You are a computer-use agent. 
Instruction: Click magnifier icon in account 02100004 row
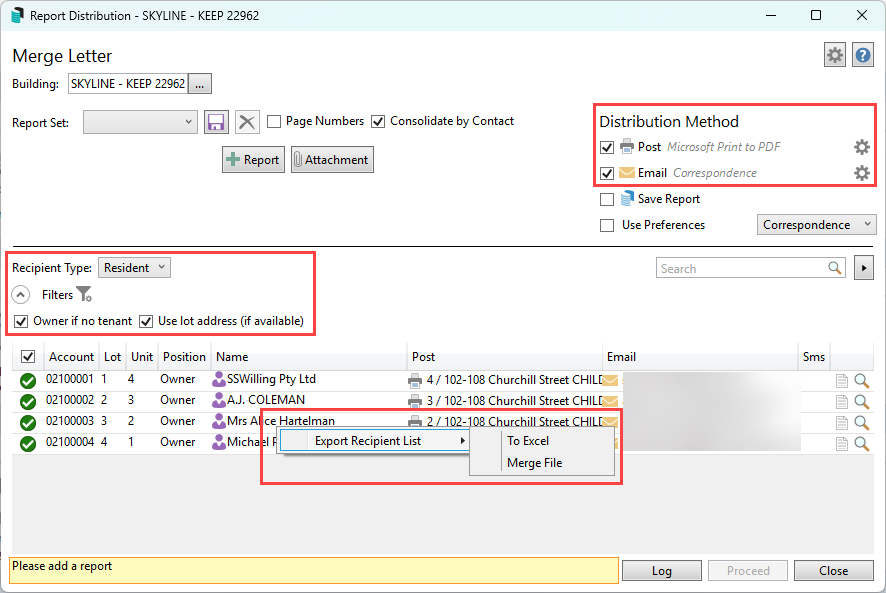[x=862, y=444]
